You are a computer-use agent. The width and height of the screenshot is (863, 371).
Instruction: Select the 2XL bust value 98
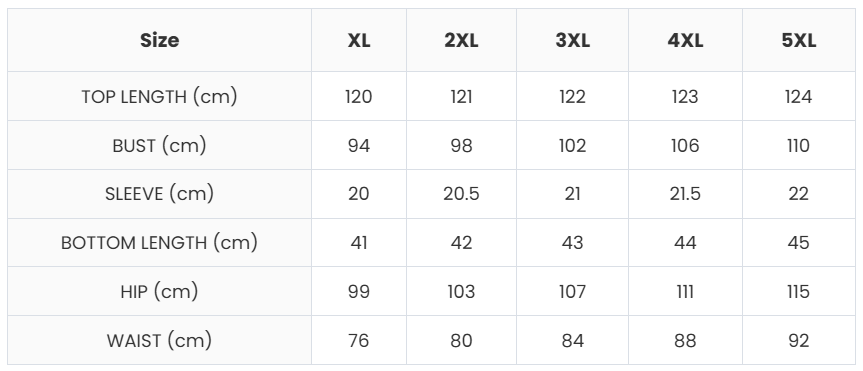[461, 145]
